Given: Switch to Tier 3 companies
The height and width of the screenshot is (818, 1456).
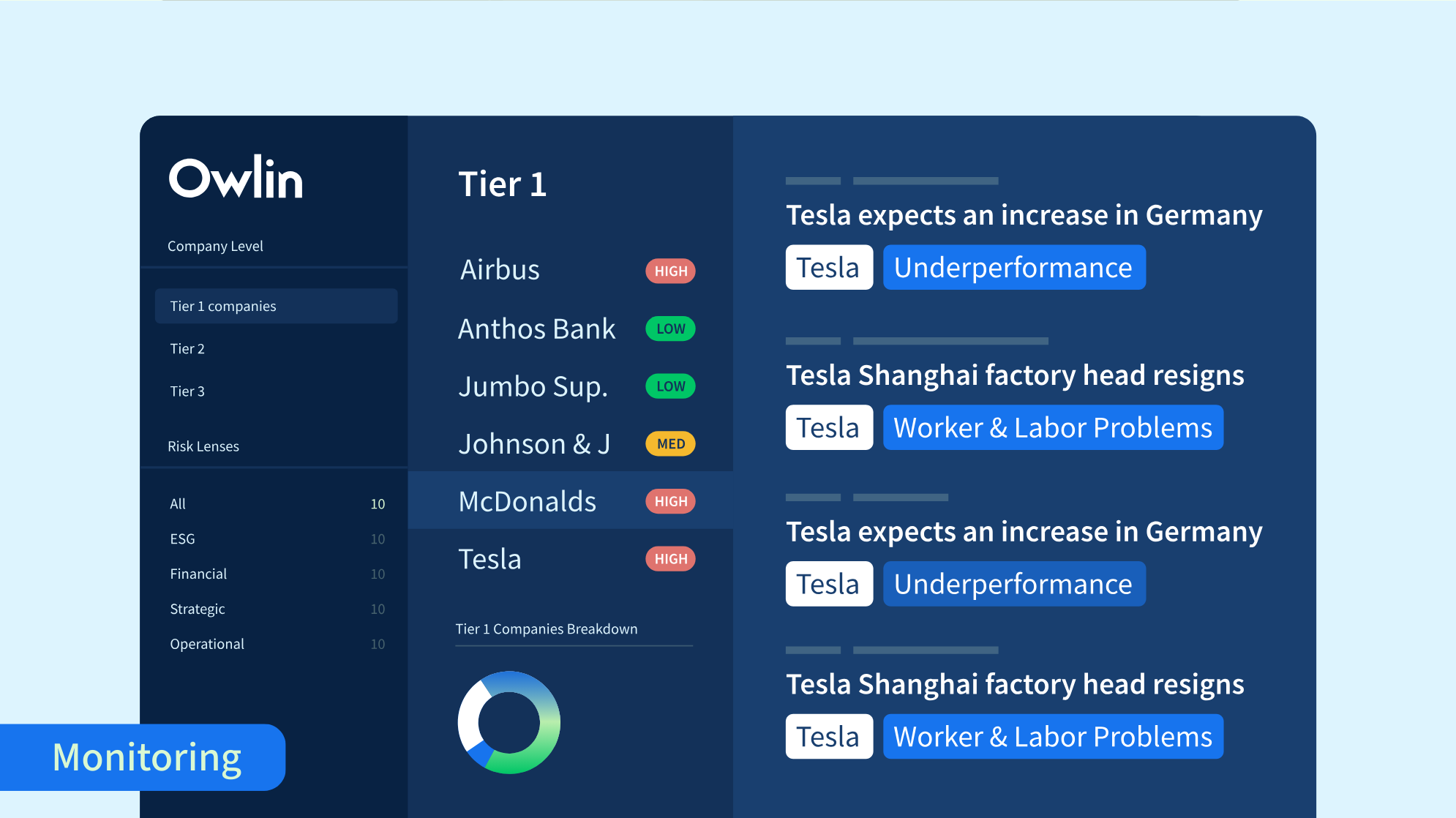Looking at the screenshot, I should pyautogui.click(x=187, y=391).
